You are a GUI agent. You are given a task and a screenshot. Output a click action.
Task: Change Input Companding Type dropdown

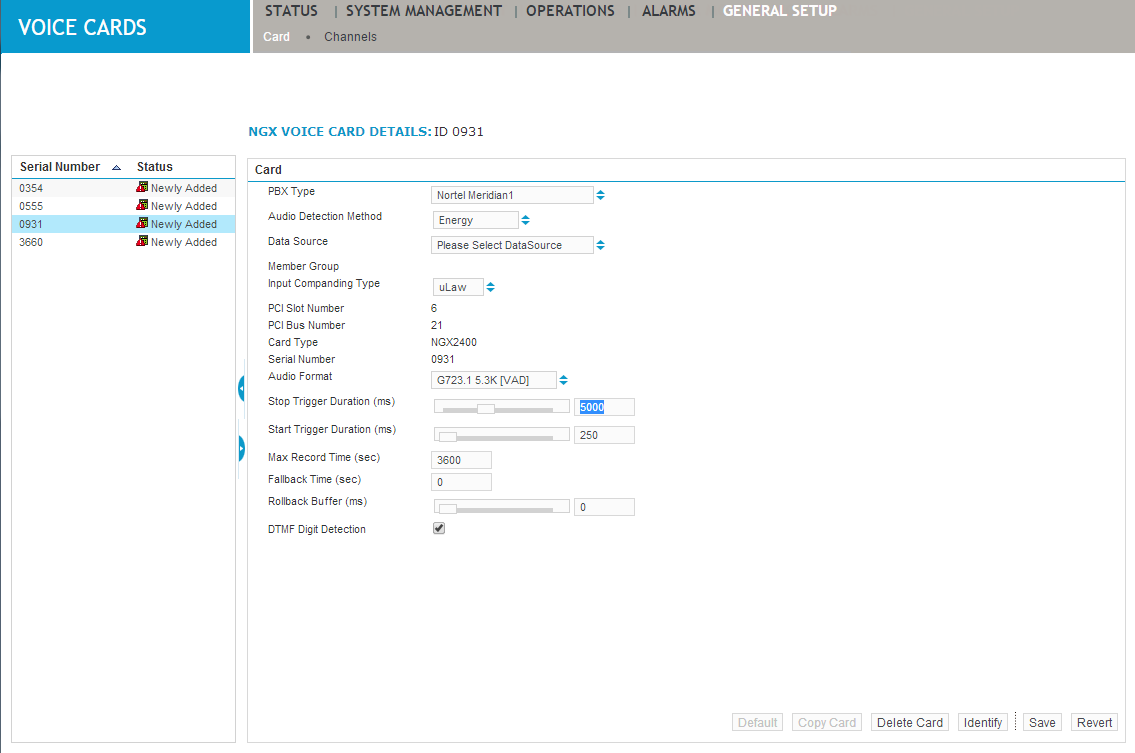pos(490,287)
